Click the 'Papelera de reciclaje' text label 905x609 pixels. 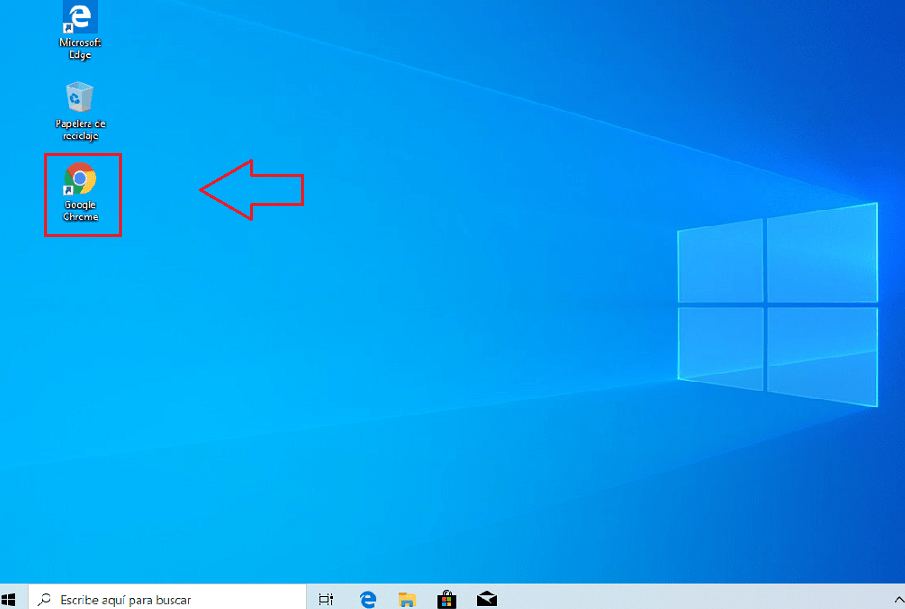pos(80,130)
